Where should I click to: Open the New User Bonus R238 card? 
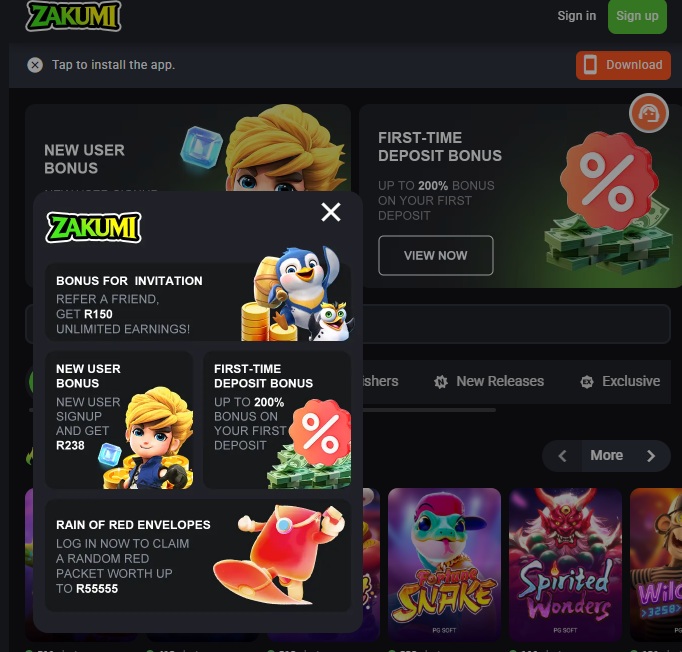click(119, 420)
